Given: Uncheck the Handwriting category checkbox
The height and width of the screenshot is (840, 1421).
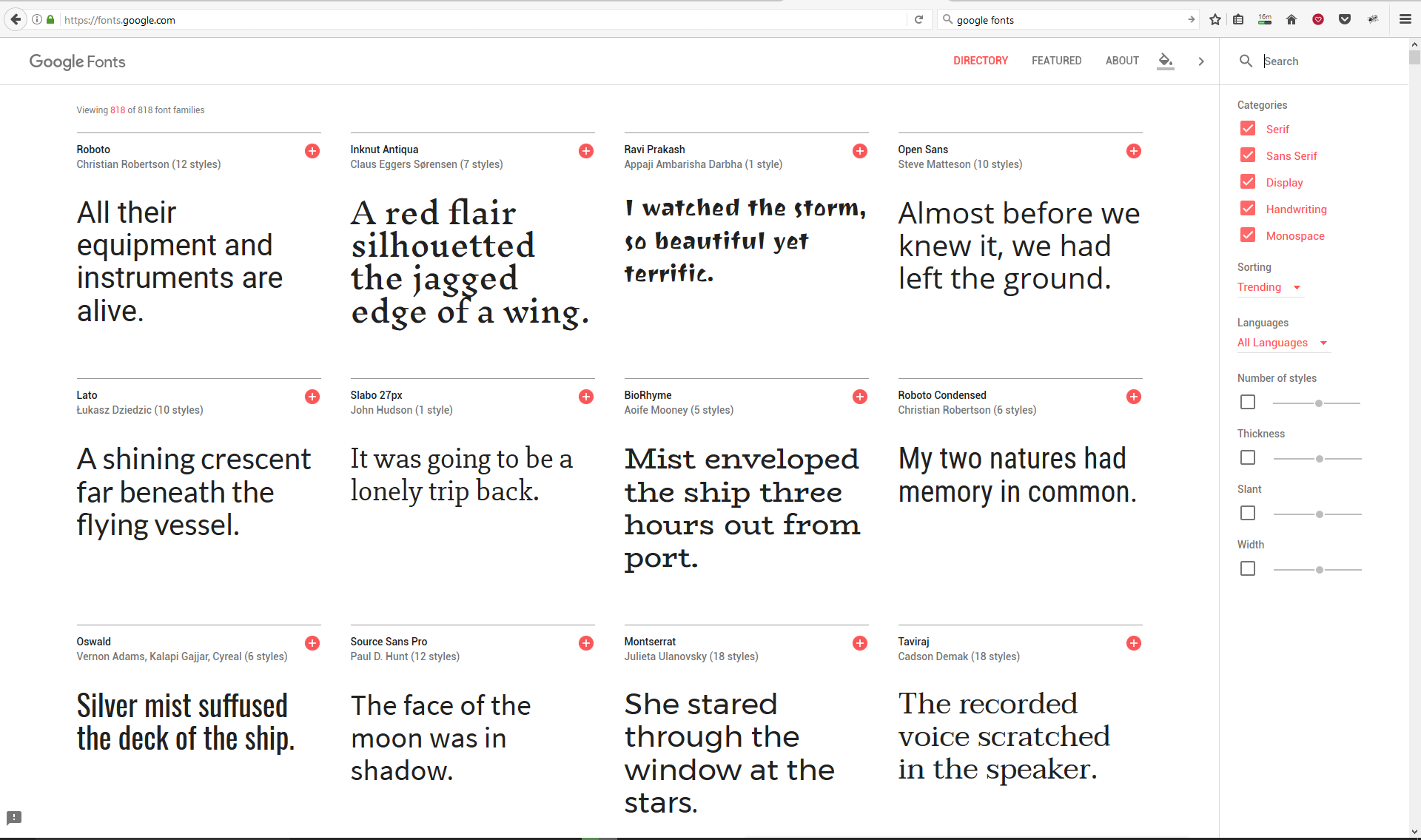Looking at the screenshot, I should pyautogui.click(x=1248, y=209).
